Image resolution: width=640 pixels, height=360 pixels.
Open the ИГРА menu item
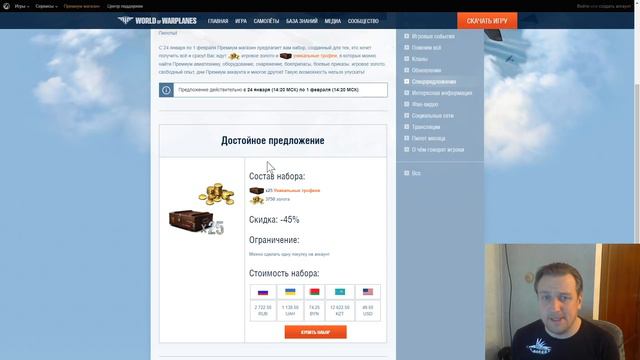[241, 21]
